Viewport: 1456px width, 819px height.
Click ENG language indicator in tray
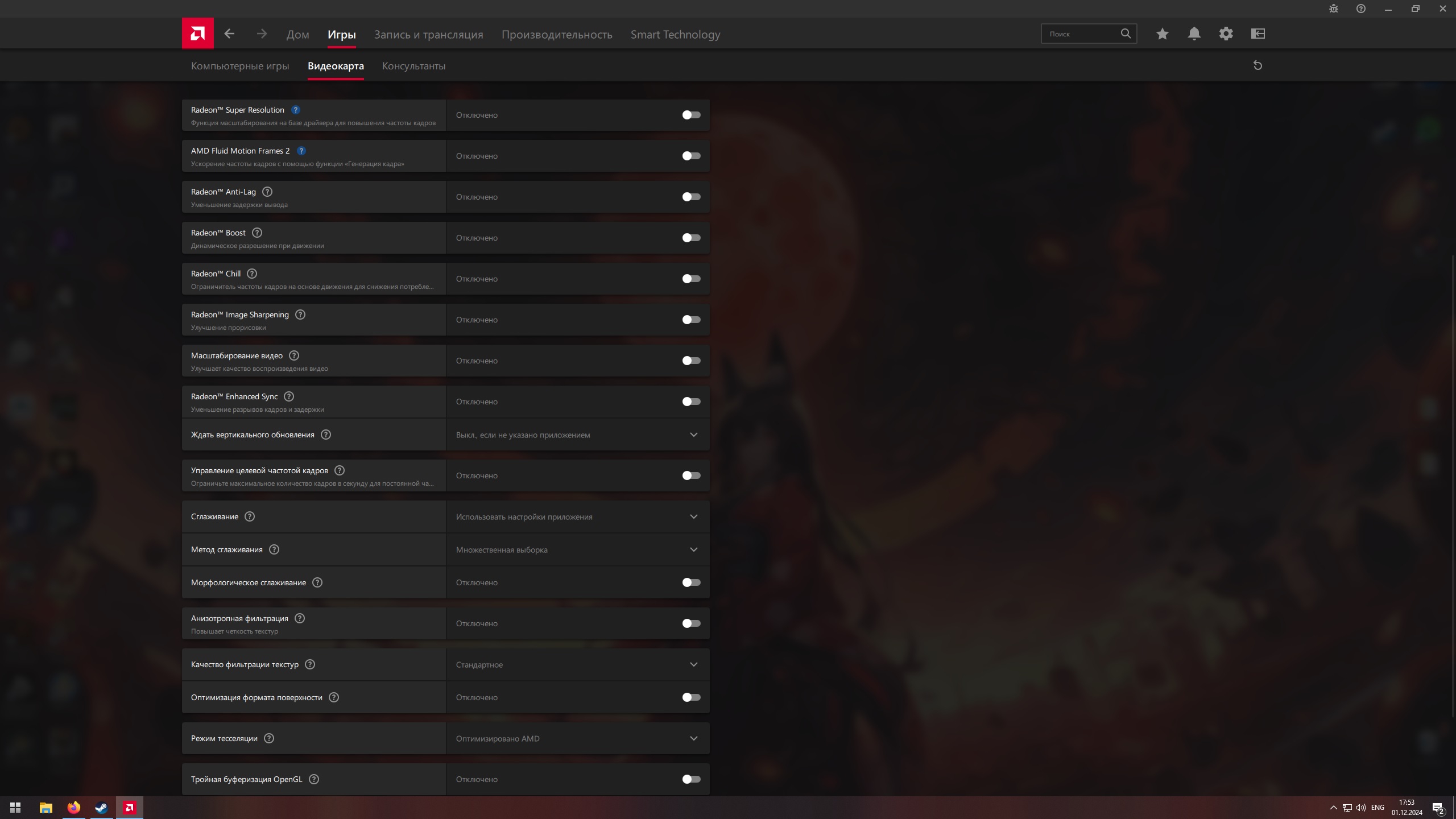click(x=1378, y=808)
